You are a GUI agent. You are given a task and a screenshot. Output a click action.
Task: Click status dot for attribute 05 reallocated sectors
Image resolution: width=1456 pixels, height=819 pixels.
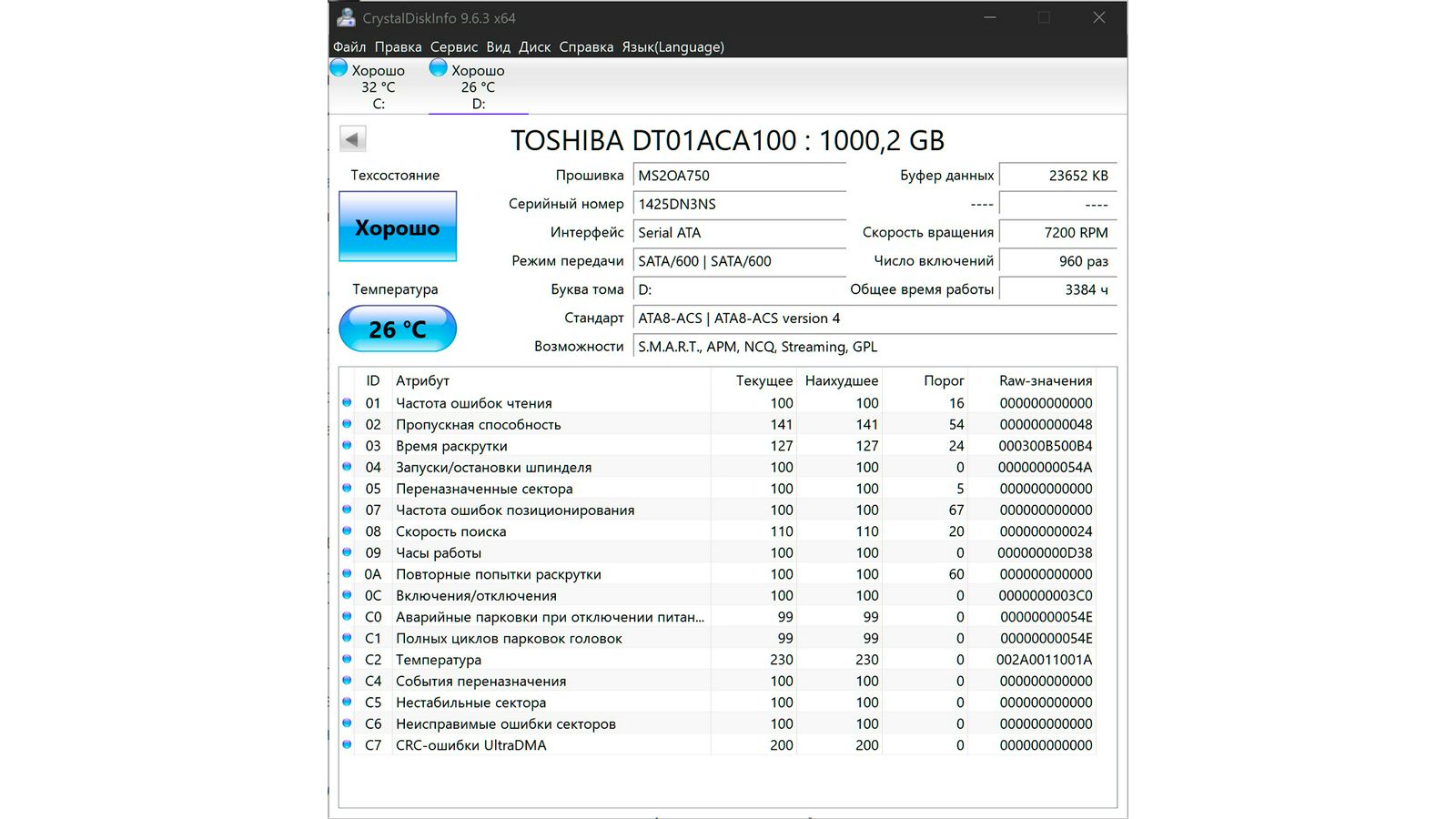tap(347, 488)
